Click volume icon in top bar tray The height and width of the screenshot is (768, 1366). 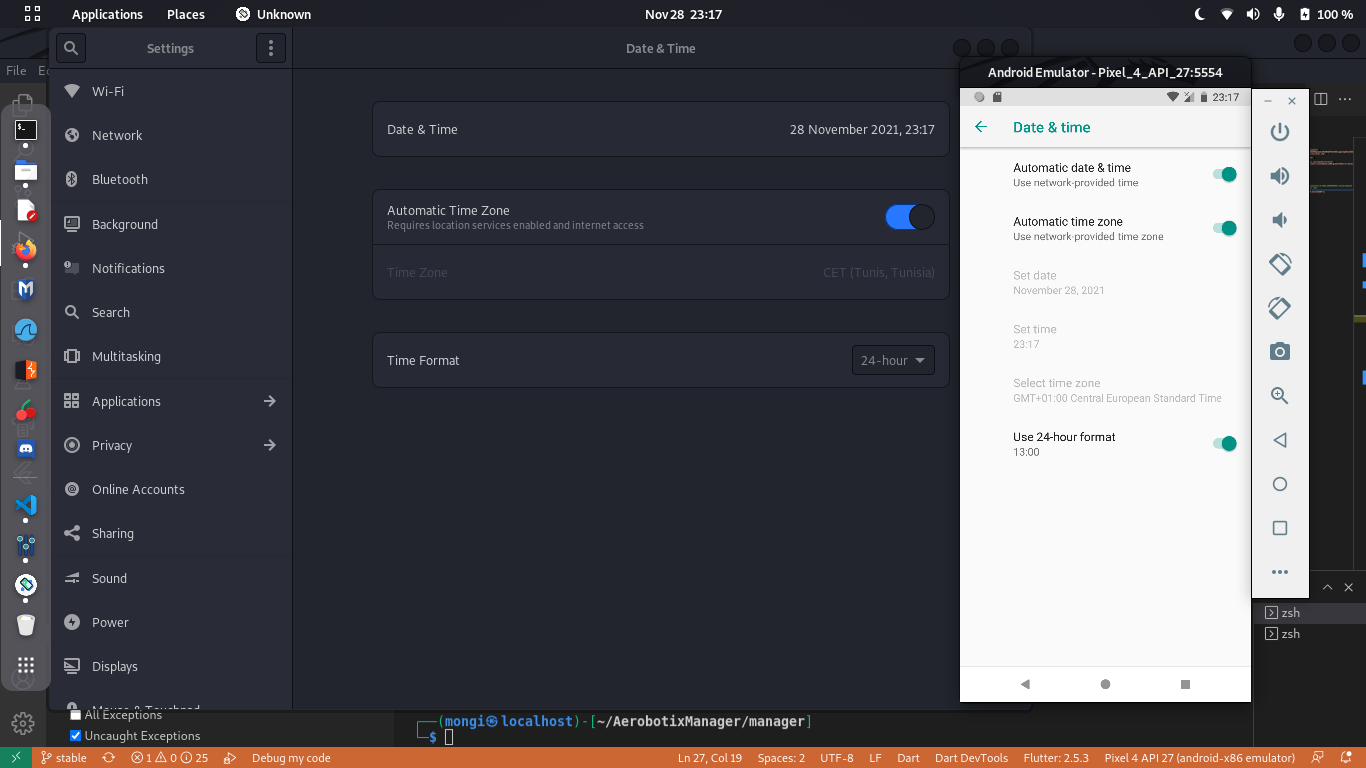1253,14
